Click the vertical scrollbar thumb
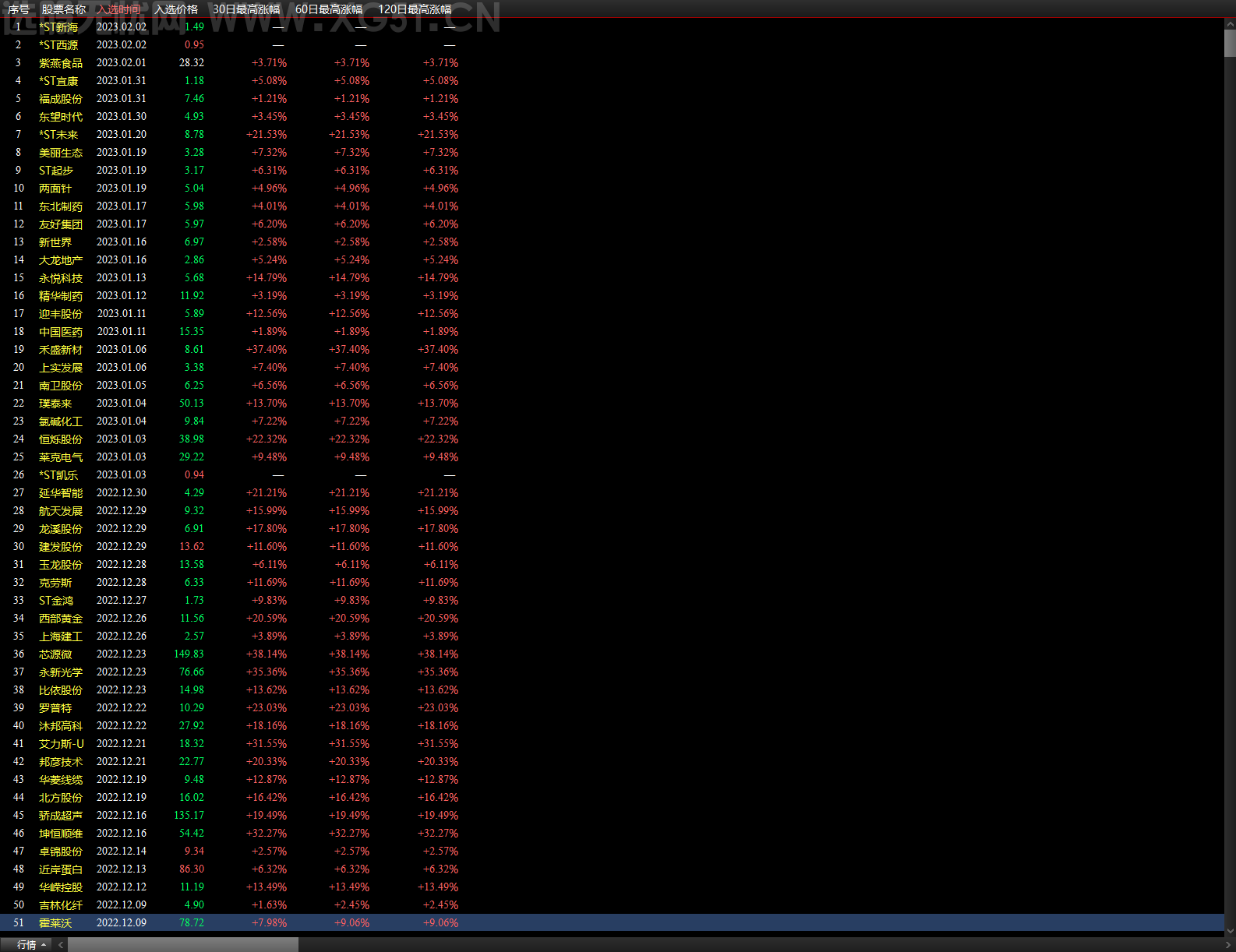1236x952 pixels. click(1230, 44)
